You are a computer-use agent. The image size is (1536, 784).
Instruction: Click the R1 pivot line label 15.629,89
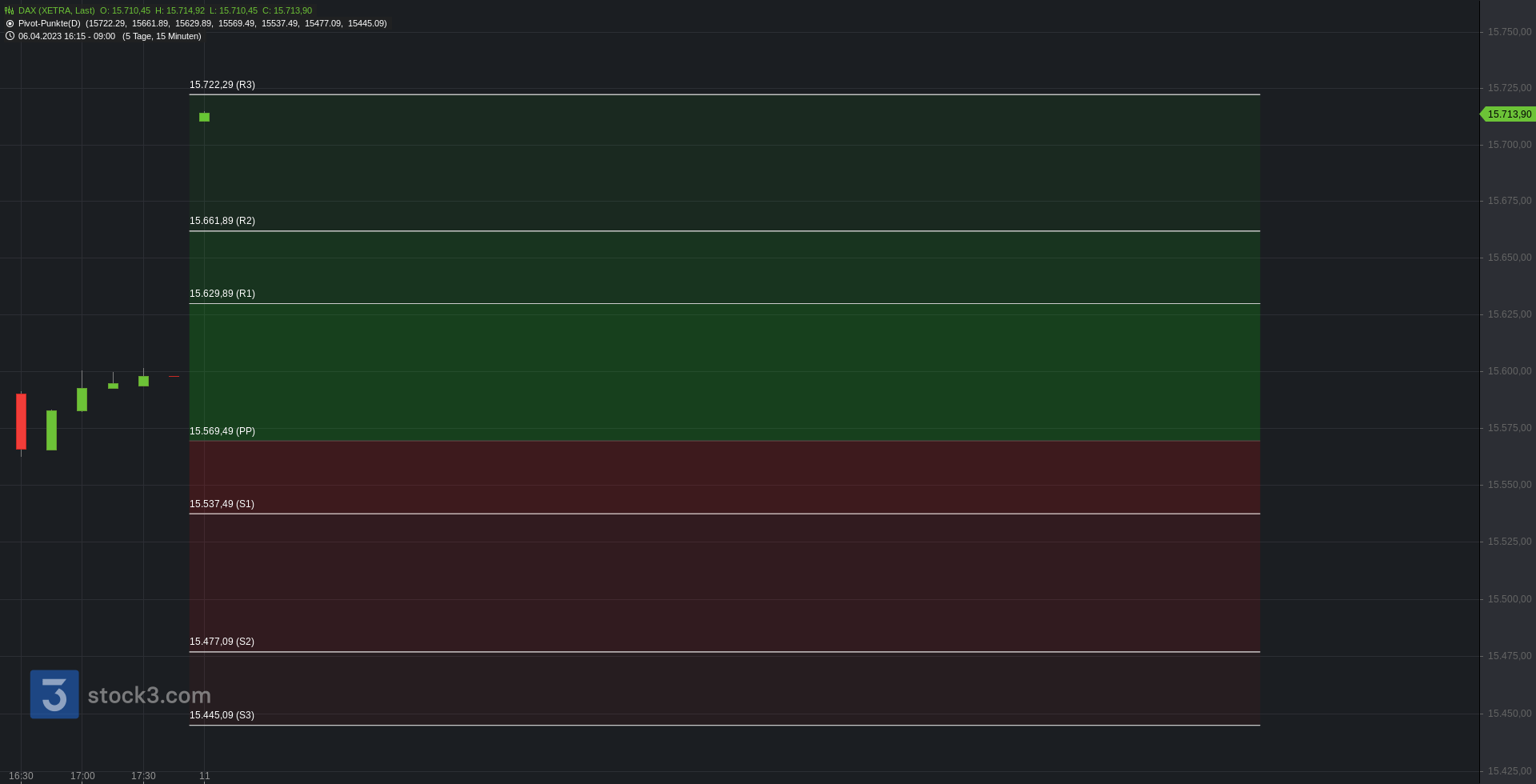point(222,294)
